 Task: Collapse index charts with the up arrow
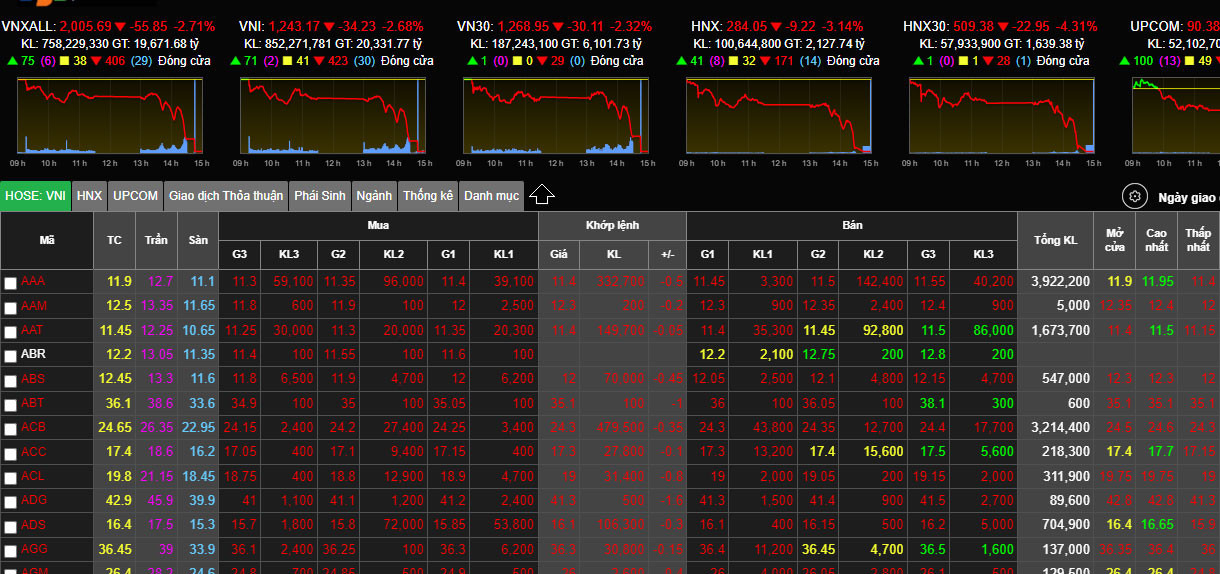pyautogui.click(x=541, y=195)
